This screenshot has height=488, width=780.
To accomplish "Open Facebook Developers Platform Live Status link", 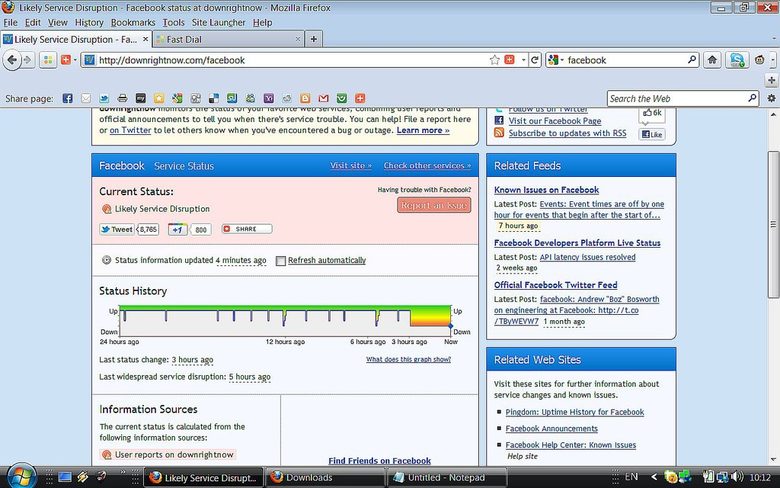I will point(577,243).
